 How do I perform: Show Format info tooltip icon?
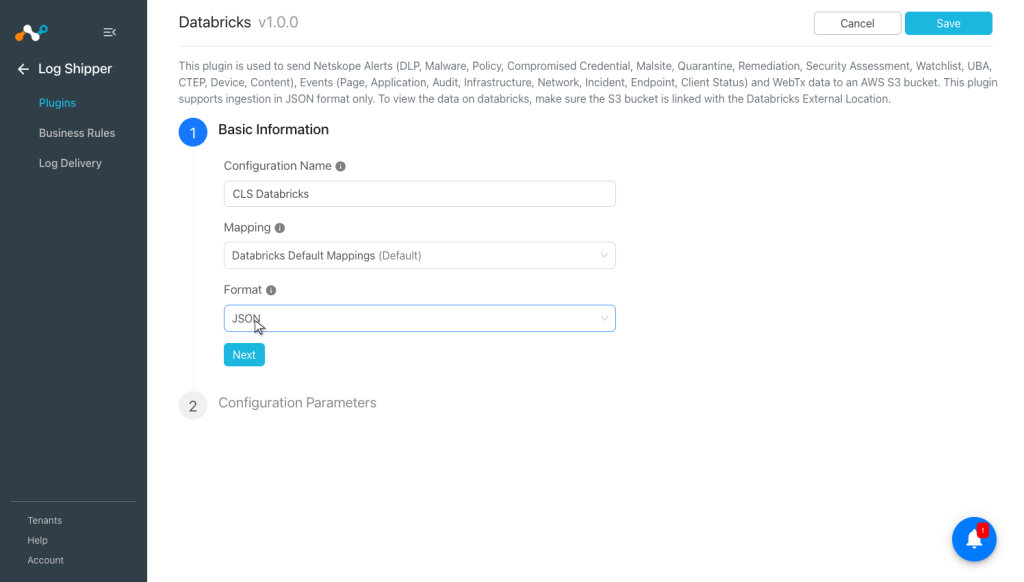(271, 290)
